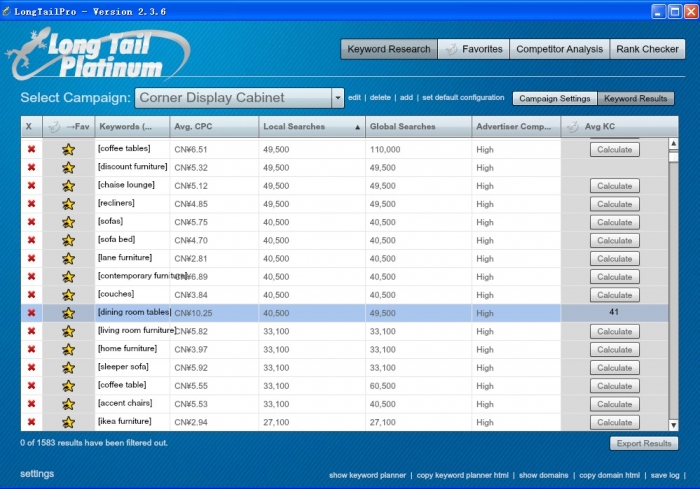Click the show domains link
This screenshot has width=700, height=489.
tap(544, 475)
